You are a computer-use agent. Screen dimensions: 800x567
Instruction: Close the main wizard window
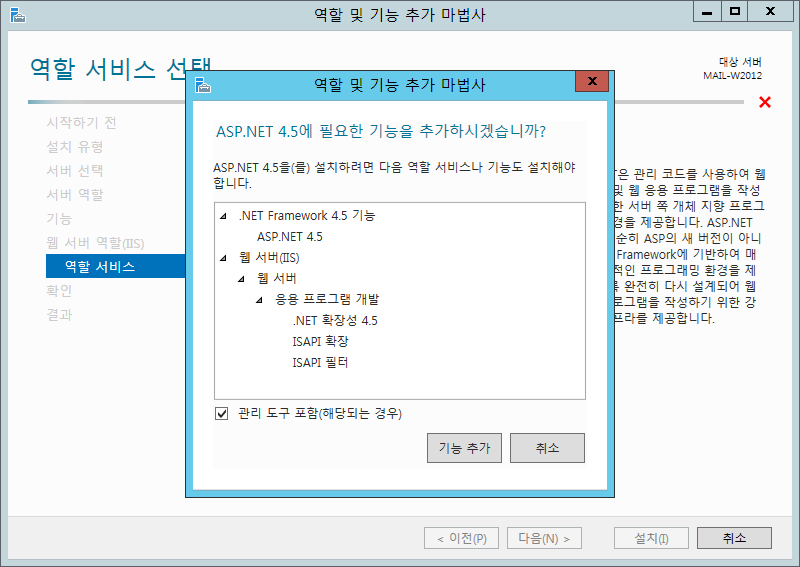tap(770, 11)
